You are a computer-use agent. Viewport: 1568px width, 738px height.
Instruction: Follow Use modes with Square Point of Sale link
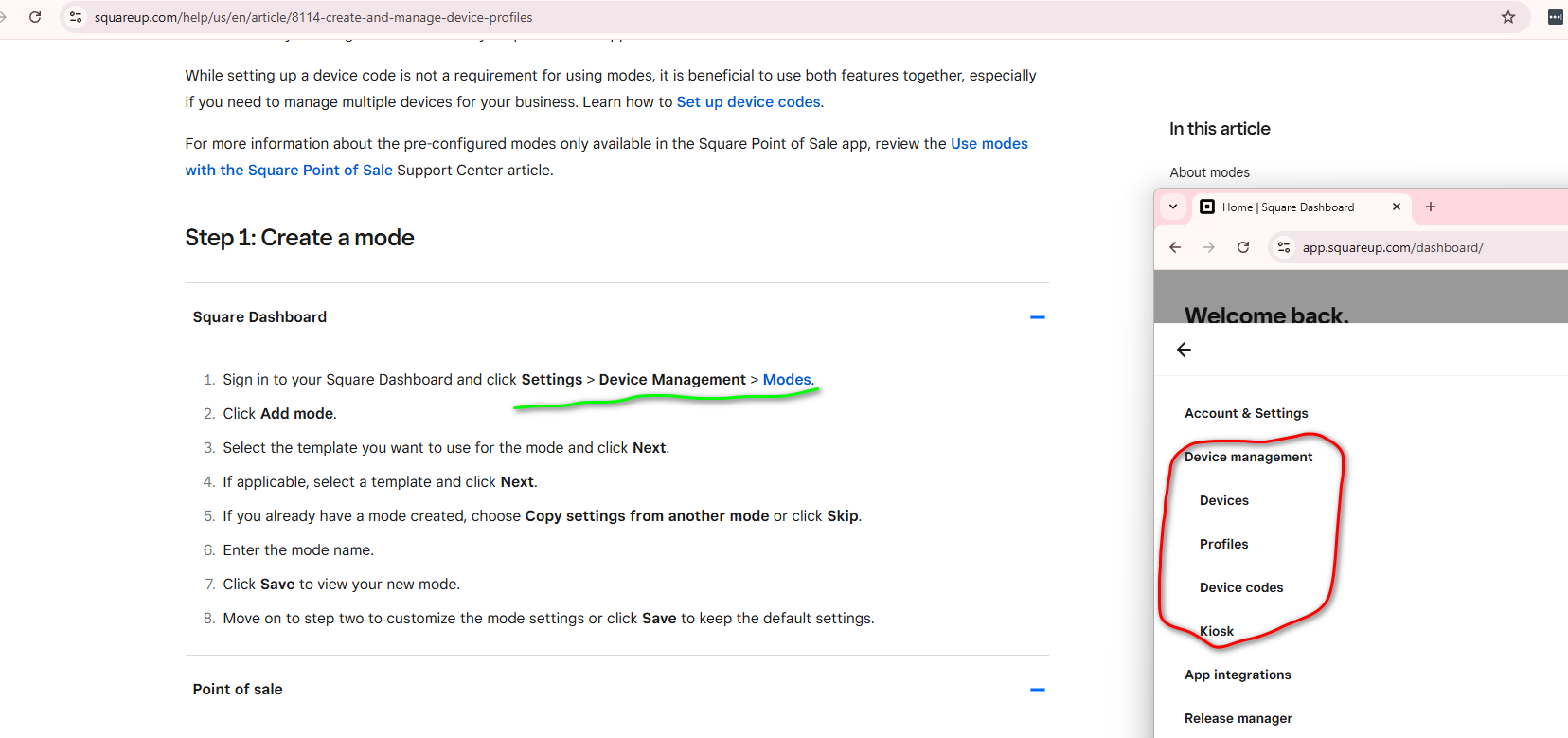(x=989, y=144)
